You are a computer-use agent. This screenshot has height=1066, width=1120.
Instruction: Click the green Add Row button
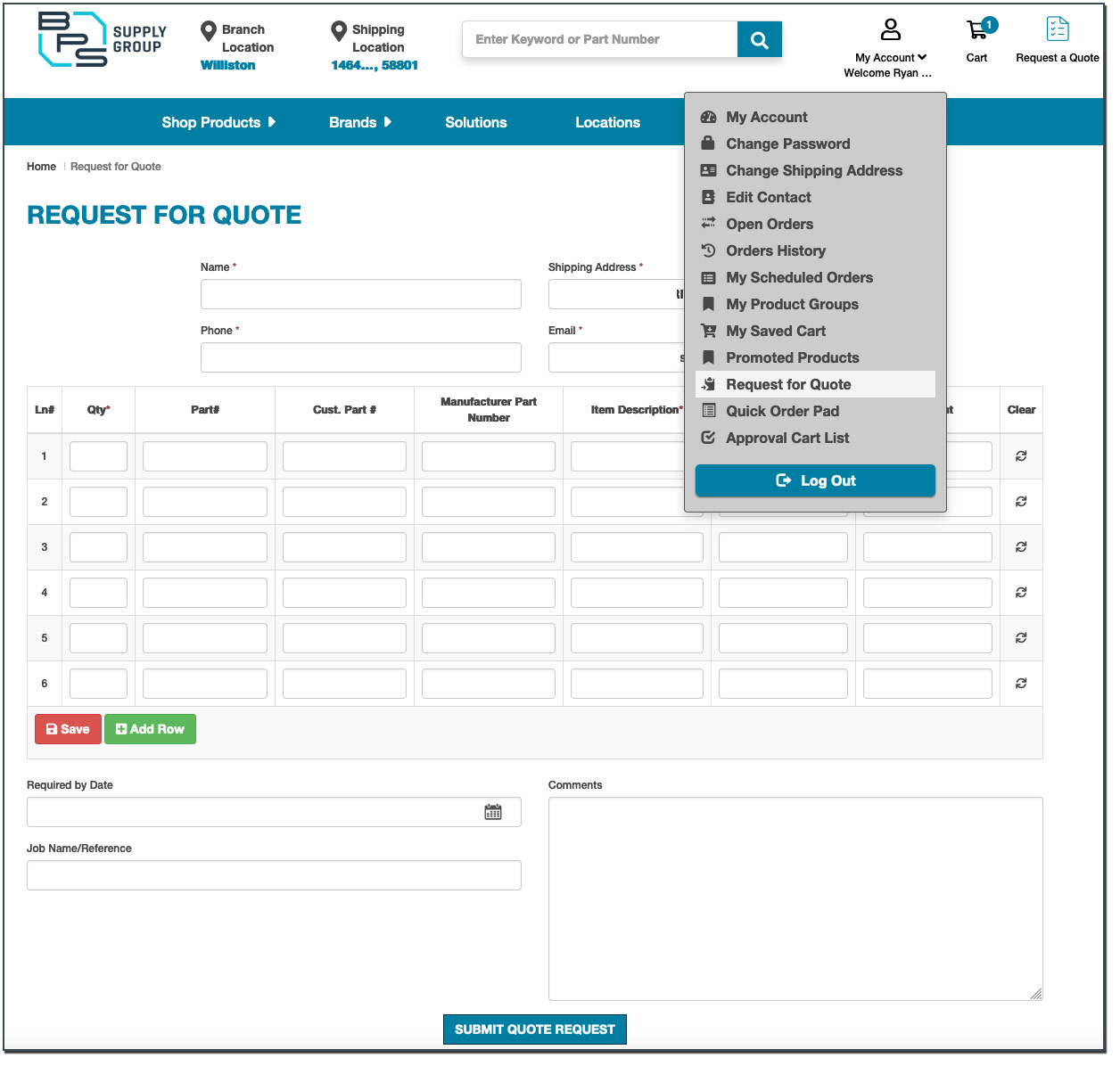150,729
